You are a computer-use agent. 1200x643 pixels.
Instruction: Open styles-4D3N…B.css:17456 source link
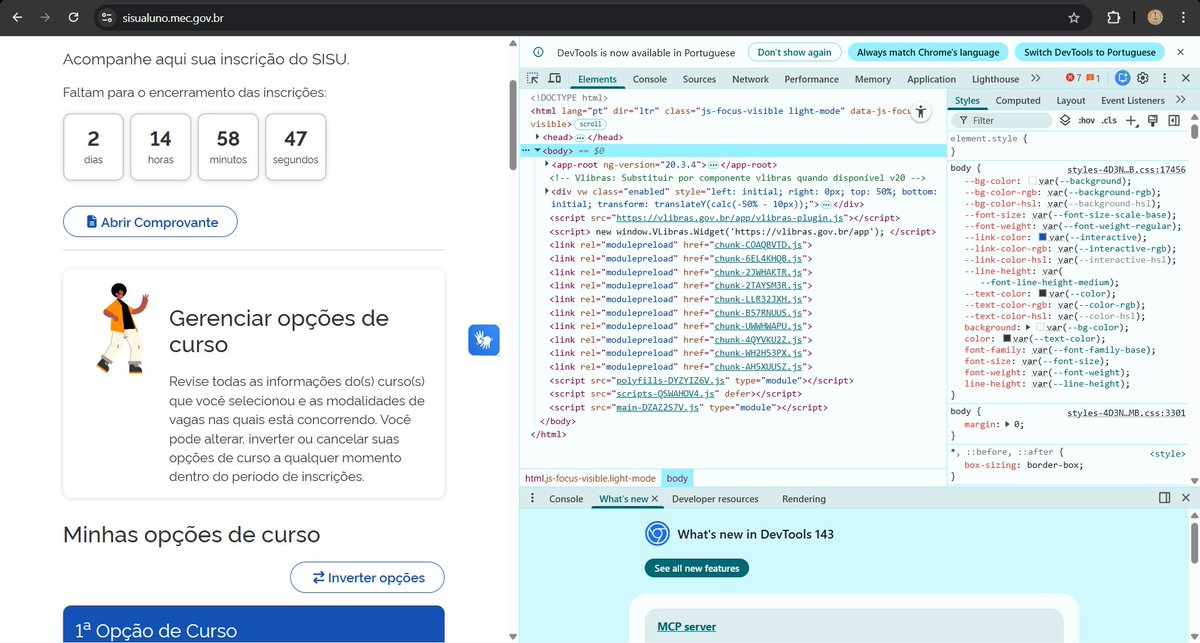tap(1126, 170)
